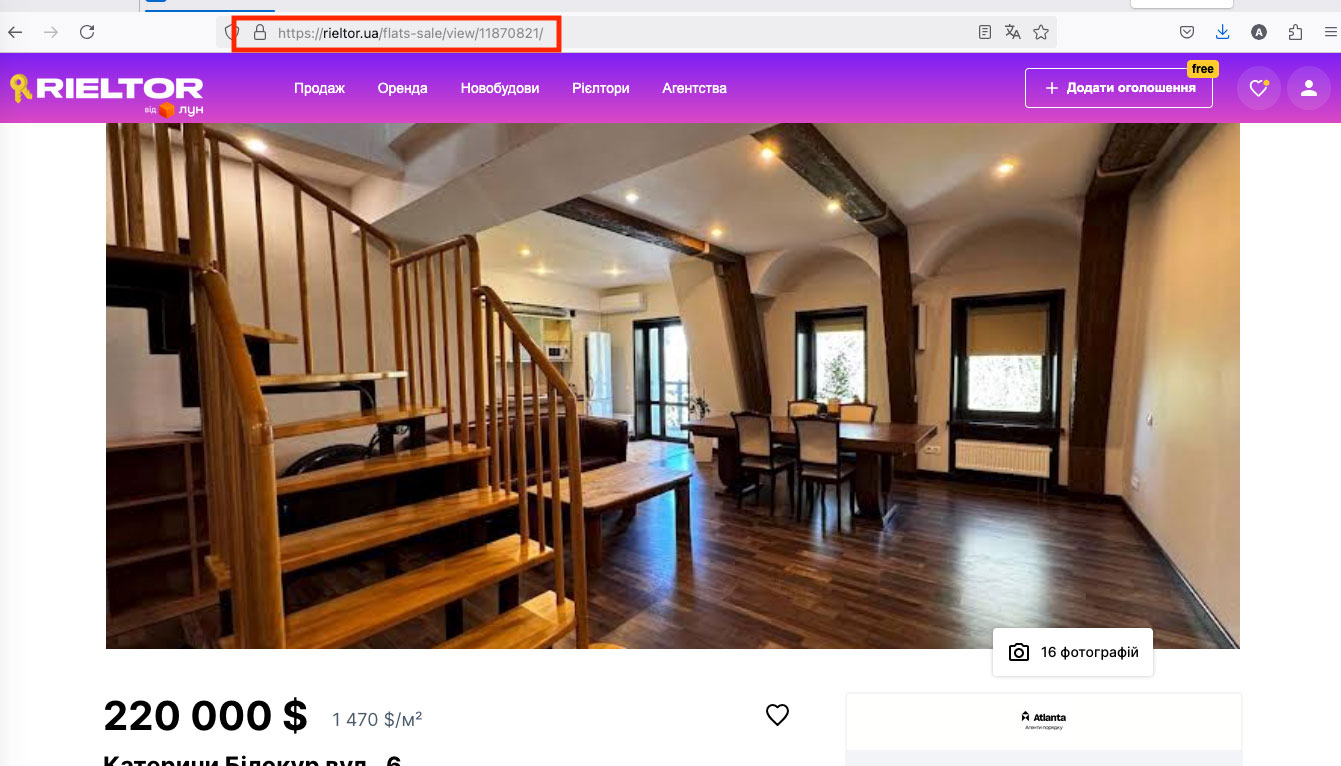This screenshot has height=766, width=1341.
Task: Go to Рієлтори section
Action: [601, 88]
